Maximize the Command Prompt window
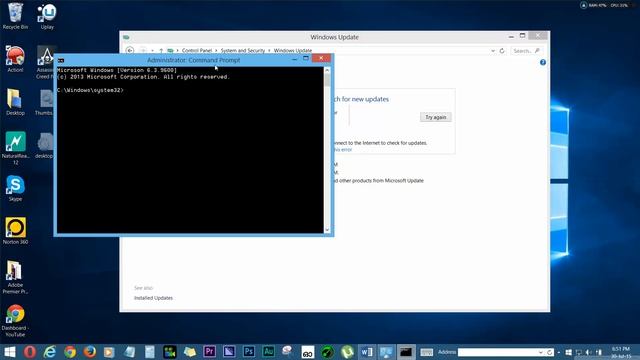 (306, 59)
